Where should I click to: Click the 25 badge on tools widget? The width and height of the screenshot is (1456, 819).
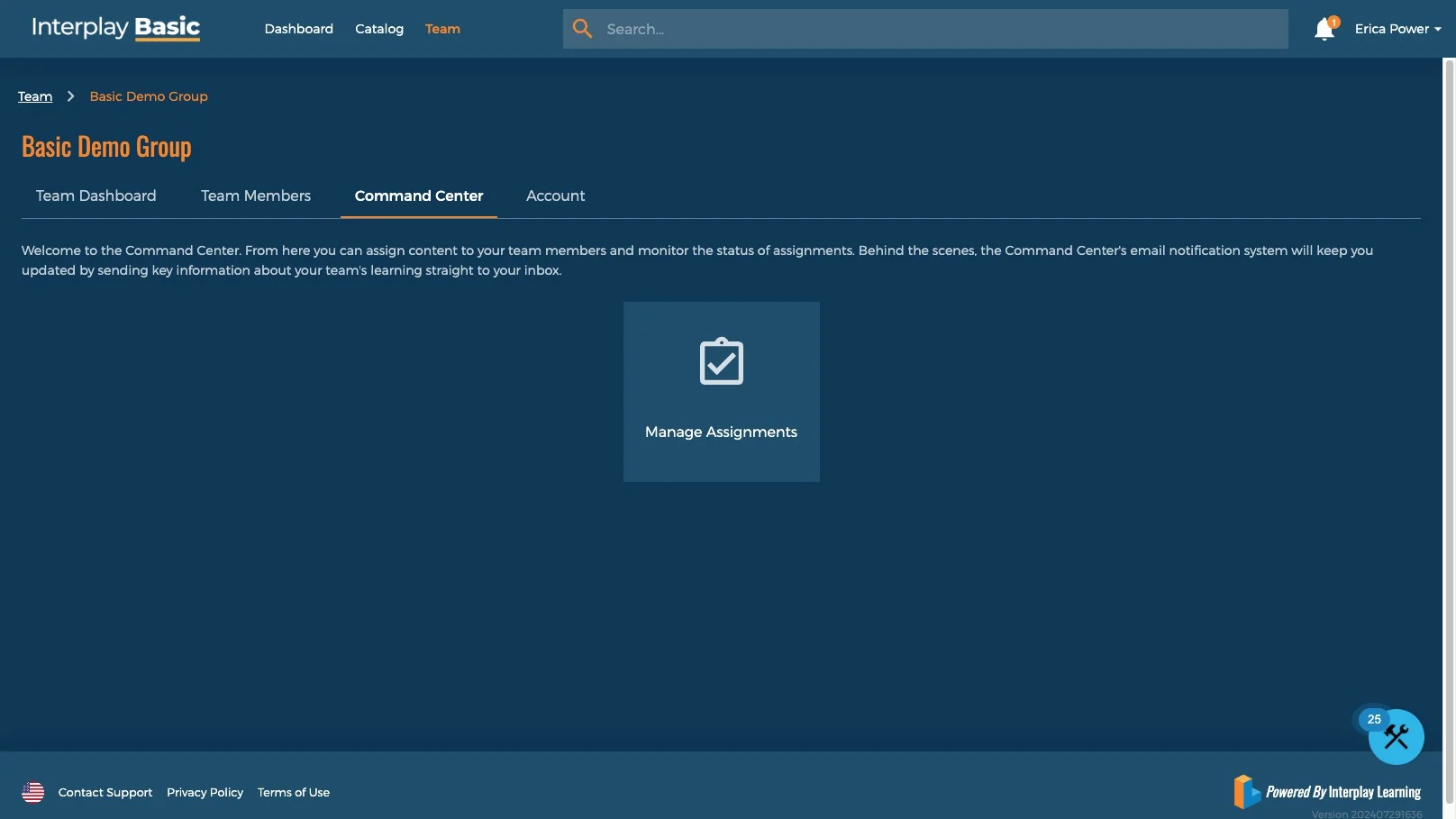pos(1374,719)
